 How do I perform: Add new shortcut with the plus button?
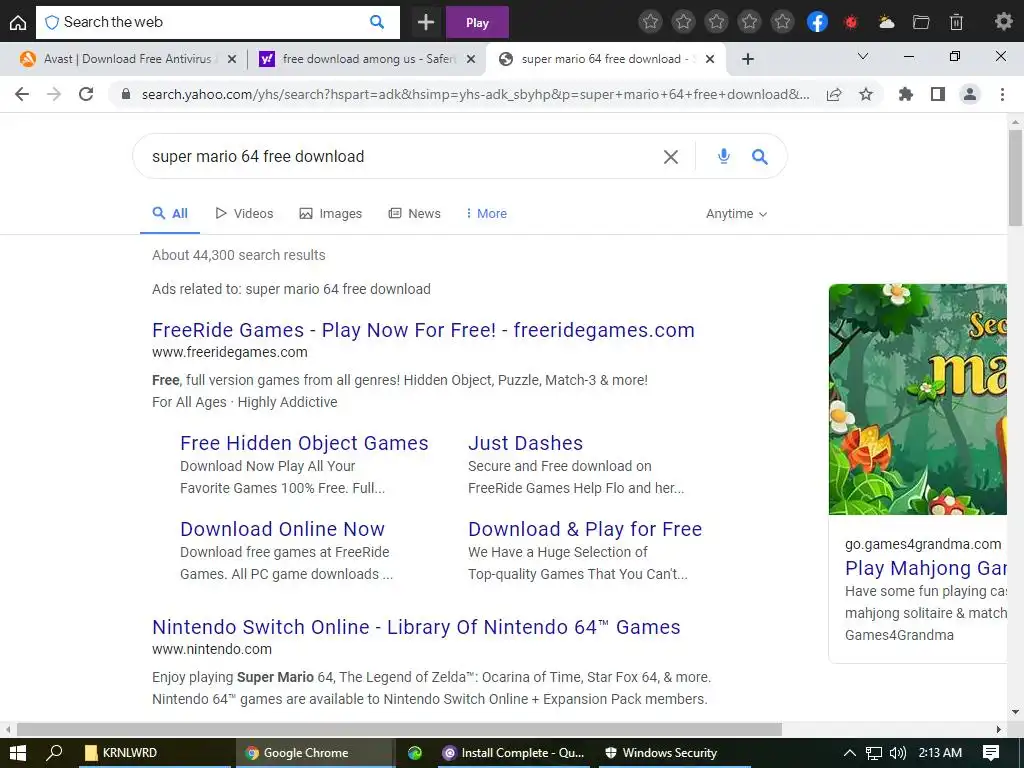point(426,22)
